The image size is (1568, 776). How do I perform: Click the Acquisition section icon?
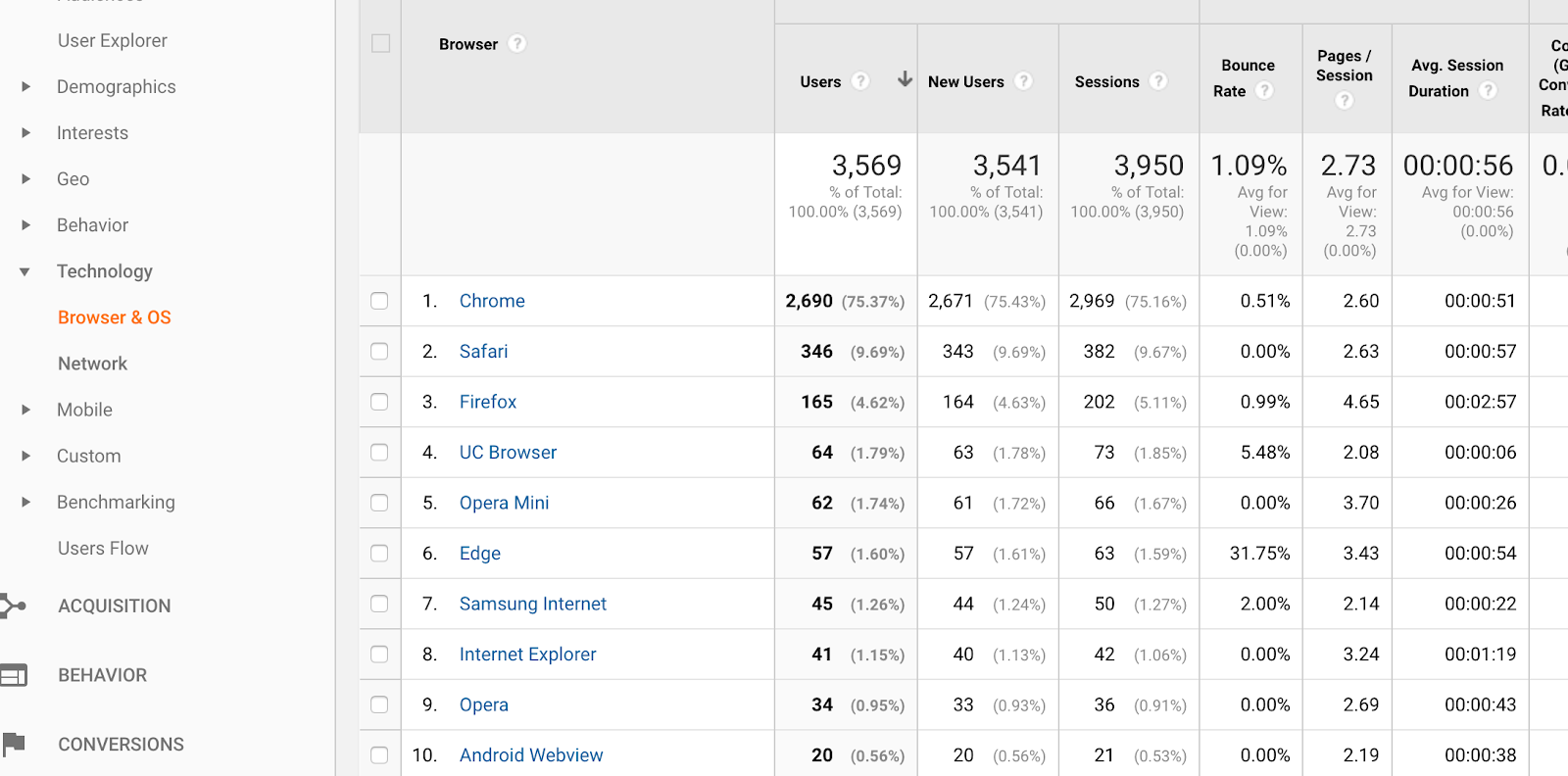point(13,606)
